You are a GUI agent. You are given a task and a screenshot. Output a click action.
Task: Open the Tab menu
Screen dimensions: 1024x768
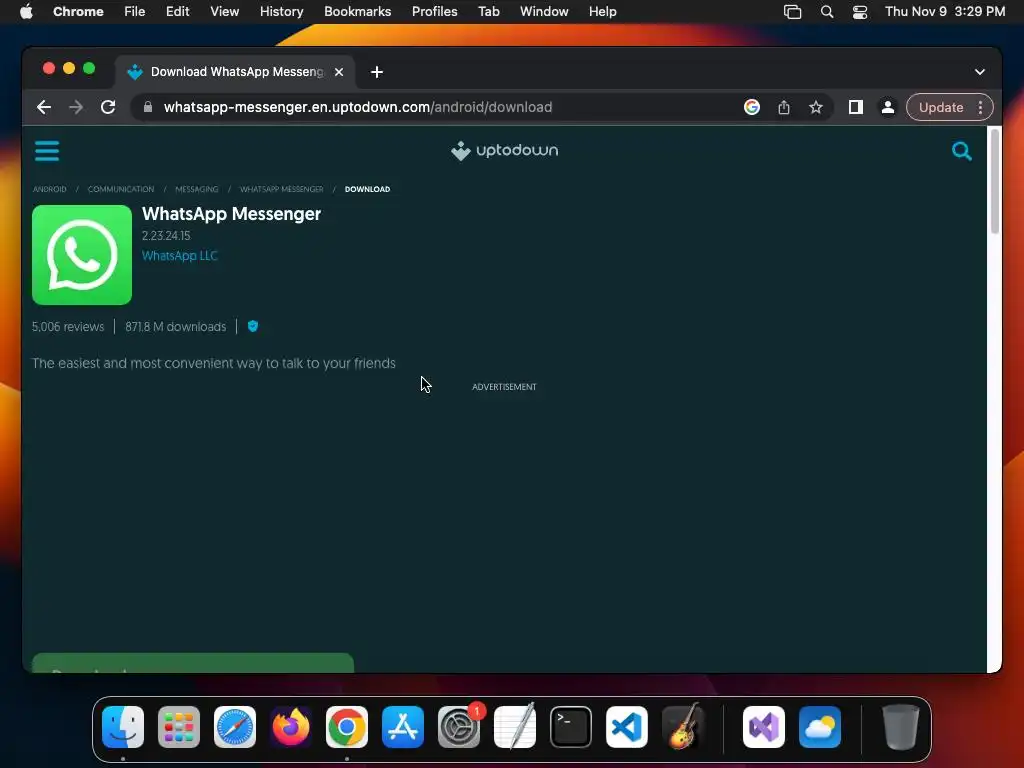coord(488,12)
